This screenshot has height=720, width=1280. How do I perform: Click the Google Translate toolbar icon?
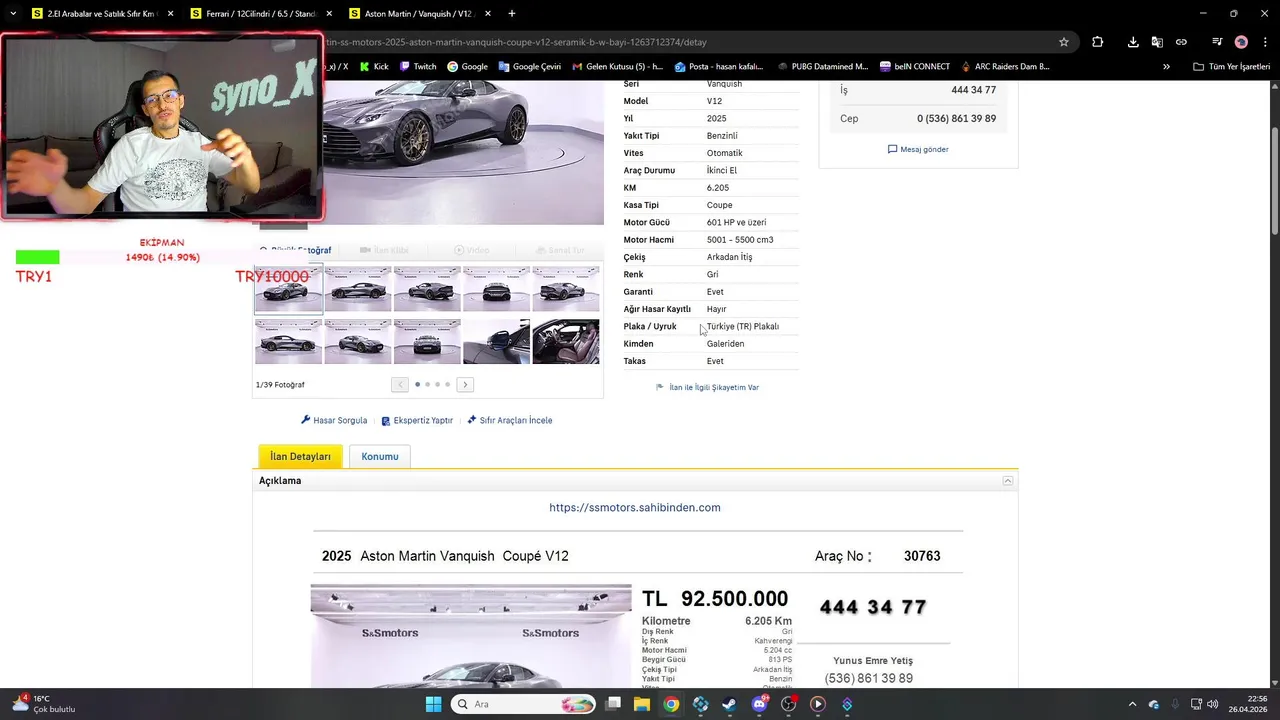pos(1157,42)
